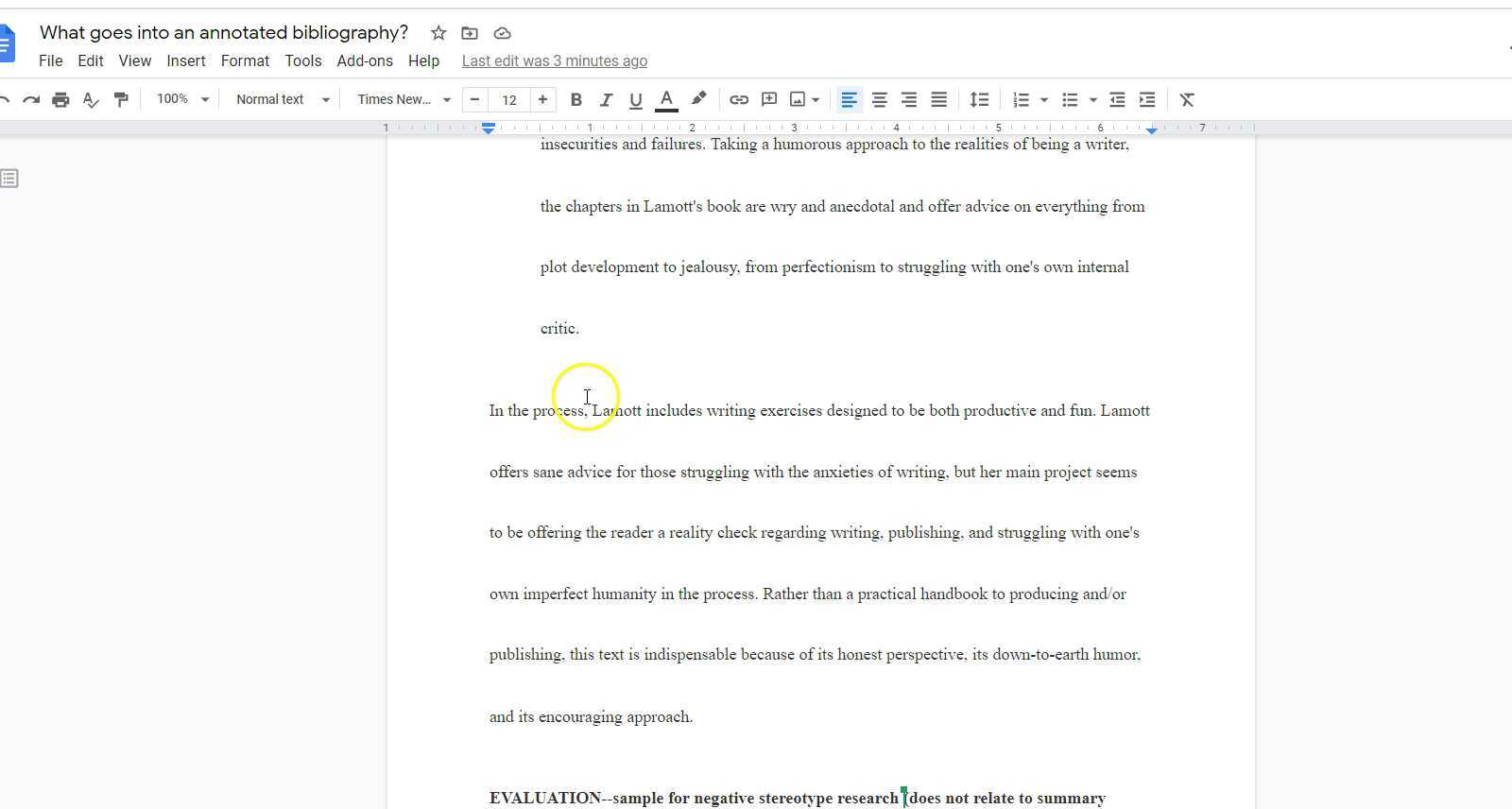Expand the image insert options arrow

point(816,99)
